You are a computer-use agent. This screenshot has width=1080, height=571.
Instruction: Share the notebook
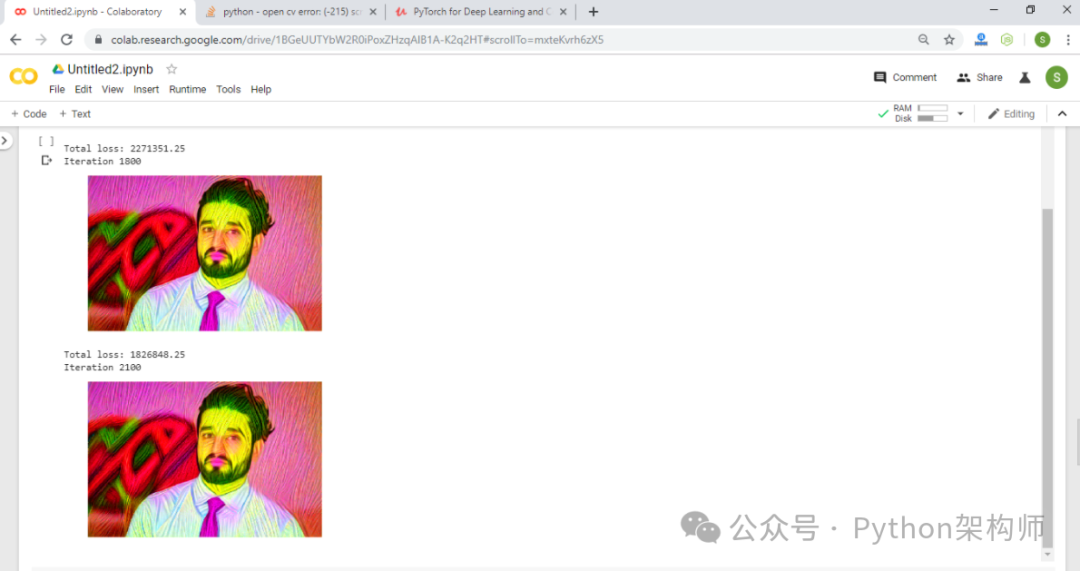click(x=979, y=77)
